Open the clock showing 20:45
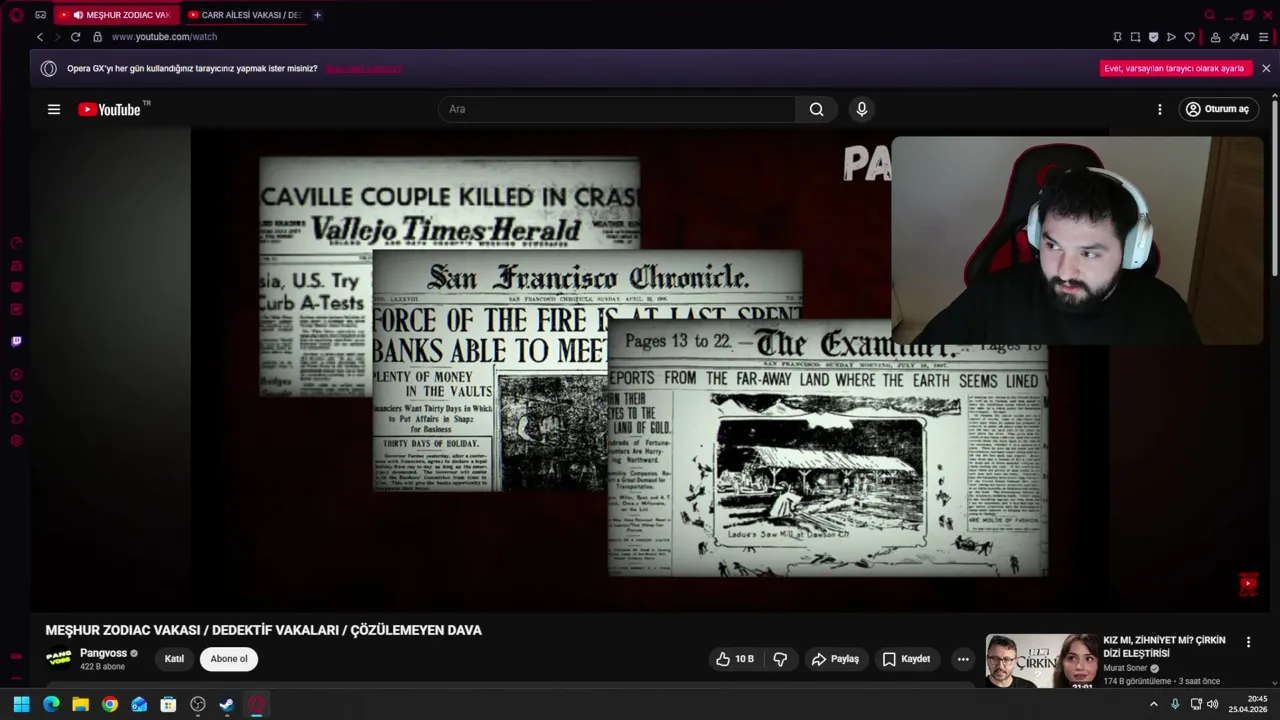Viewport: 1280px width, 720px height. pyautogui.click(x=1249, y=704)
